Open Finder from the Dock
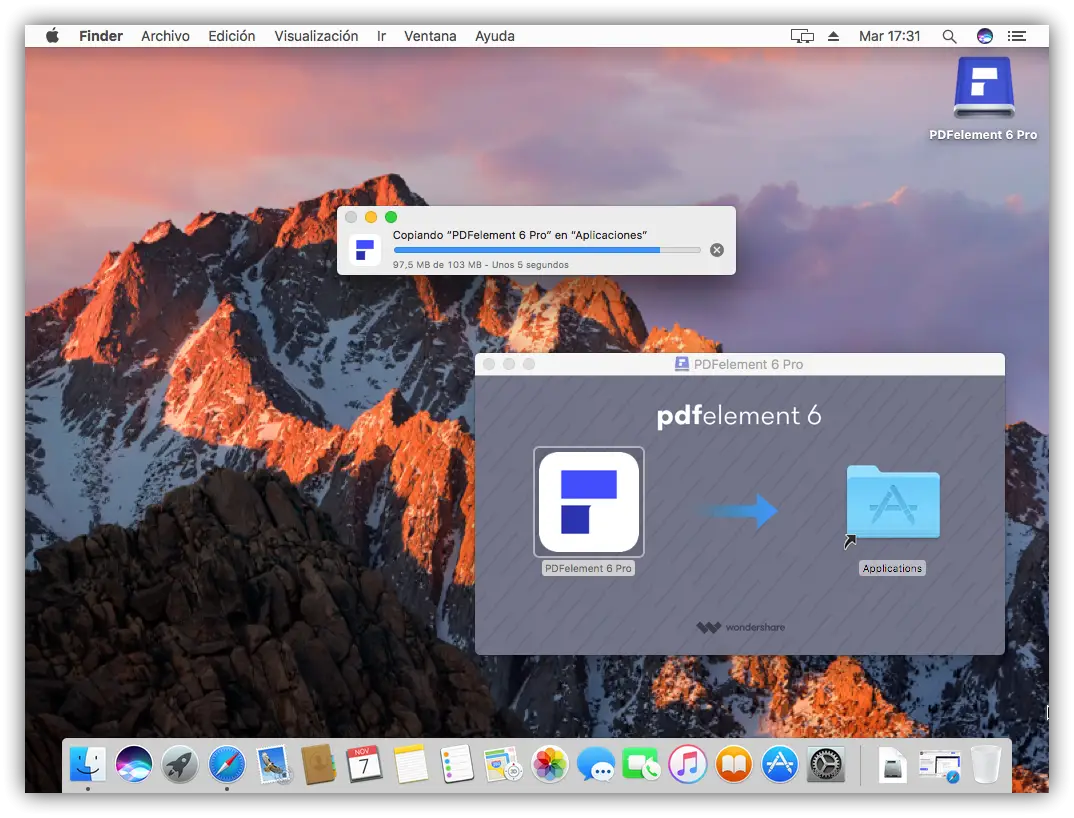 [x=88, y=764]
